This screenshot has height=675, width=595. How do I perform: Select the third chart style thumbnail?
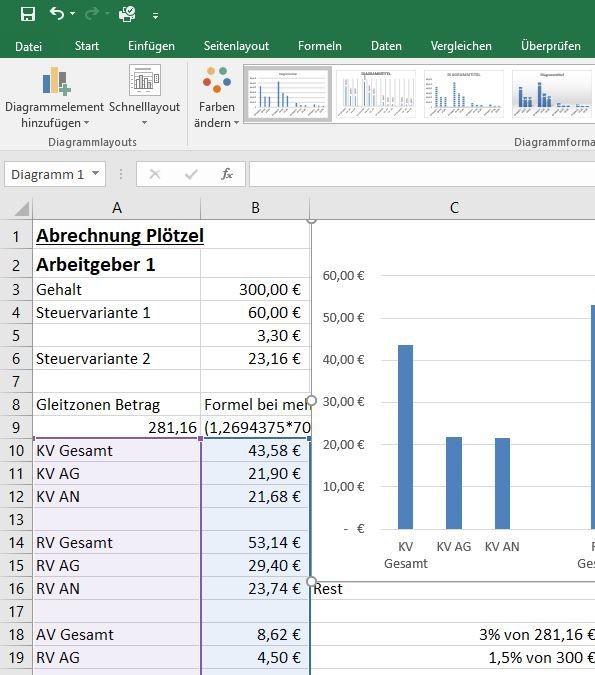464,94
